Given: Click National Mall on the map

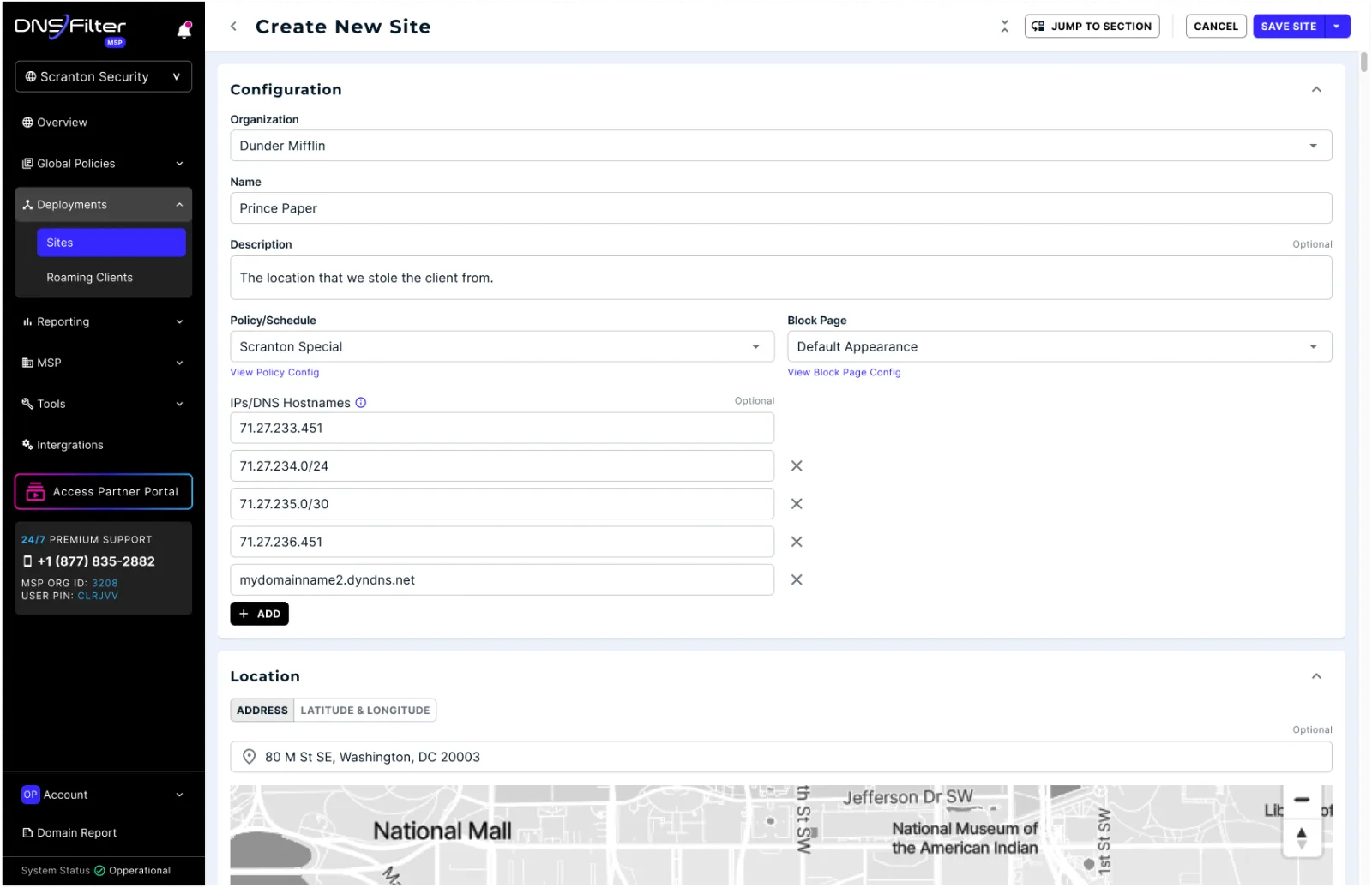Looking at the screenshot, I should click(x=442, y=831).
